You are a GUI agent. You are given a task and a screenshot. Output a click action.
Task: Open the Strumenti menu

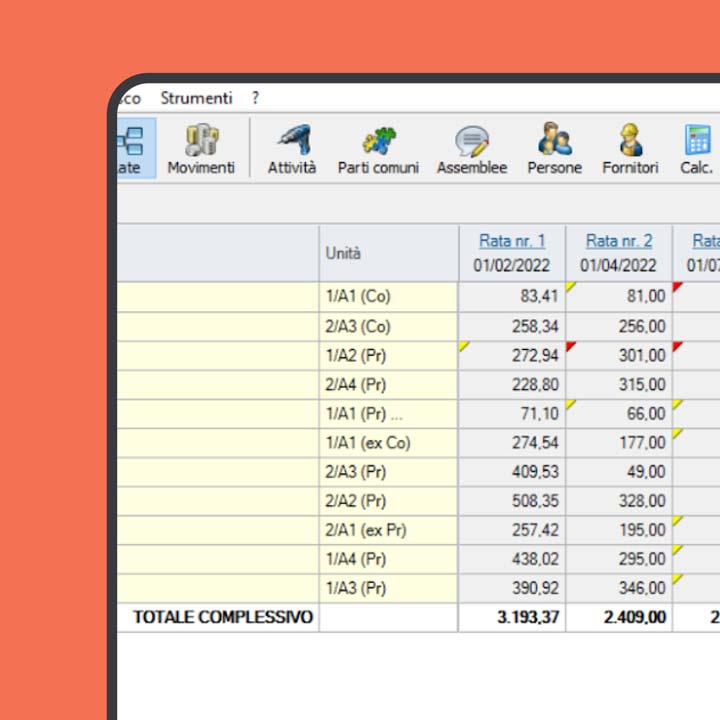pyautogui.click(x=197, y=98)
